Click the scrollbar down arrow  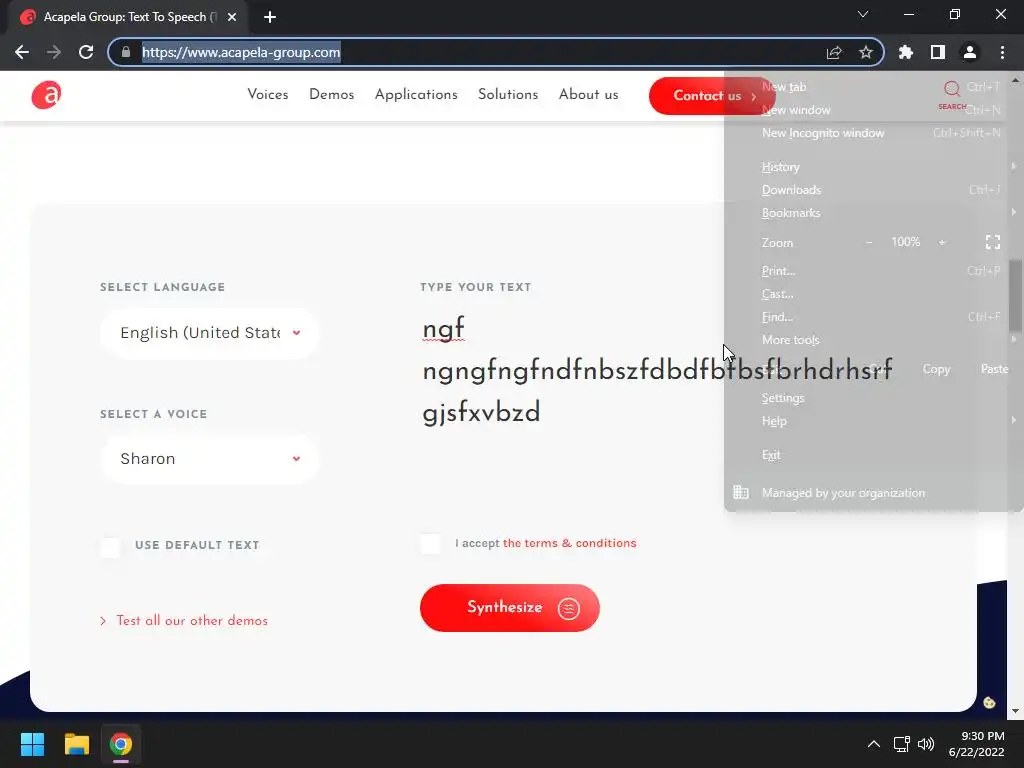click(x=1015, y=711)
